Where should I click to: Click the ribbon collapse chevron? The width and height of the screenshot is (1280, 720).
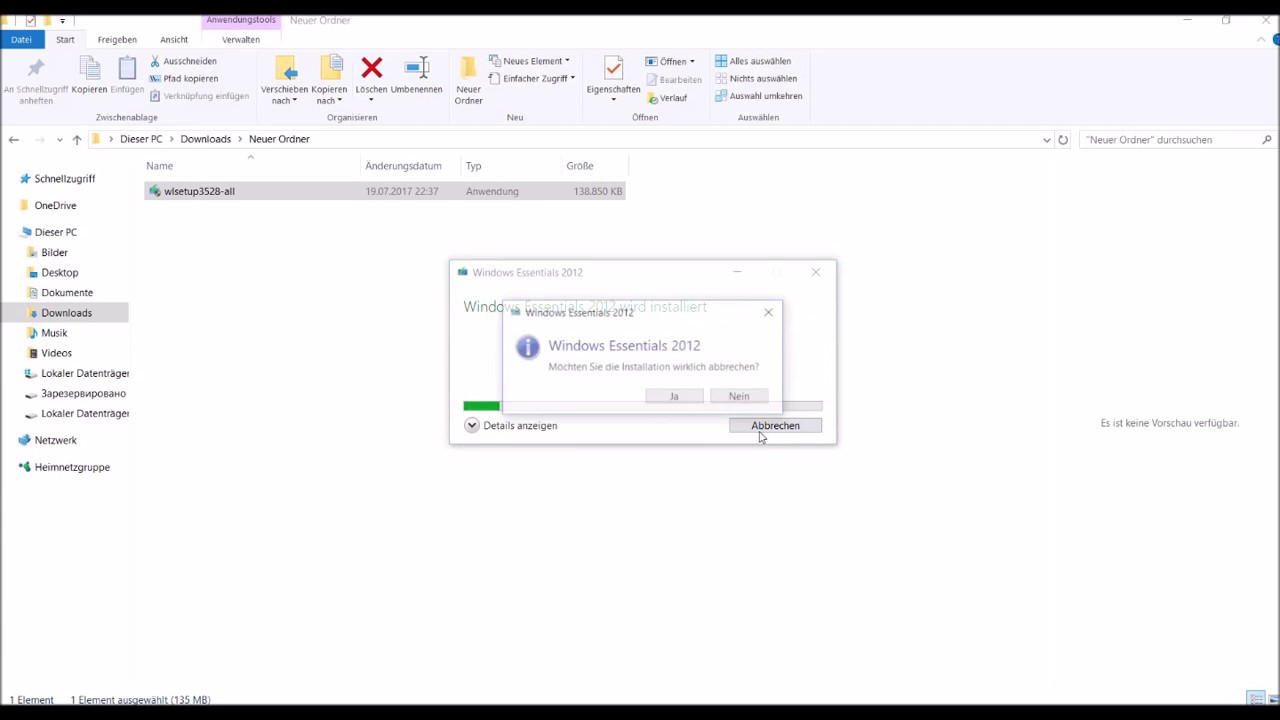(x=1261, y=40)
